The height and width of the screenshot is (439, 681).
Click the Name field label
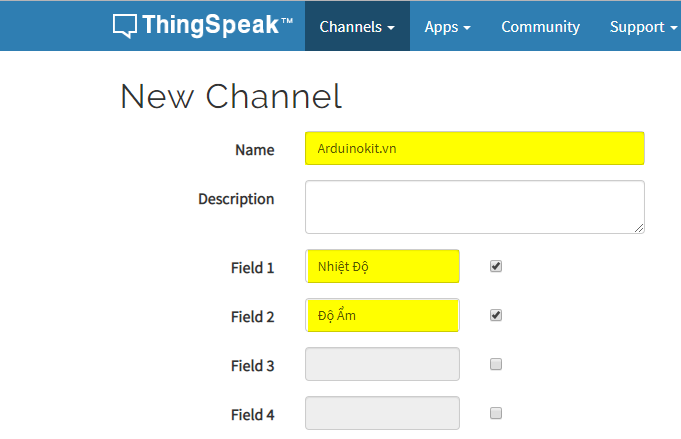click(254, 150)
